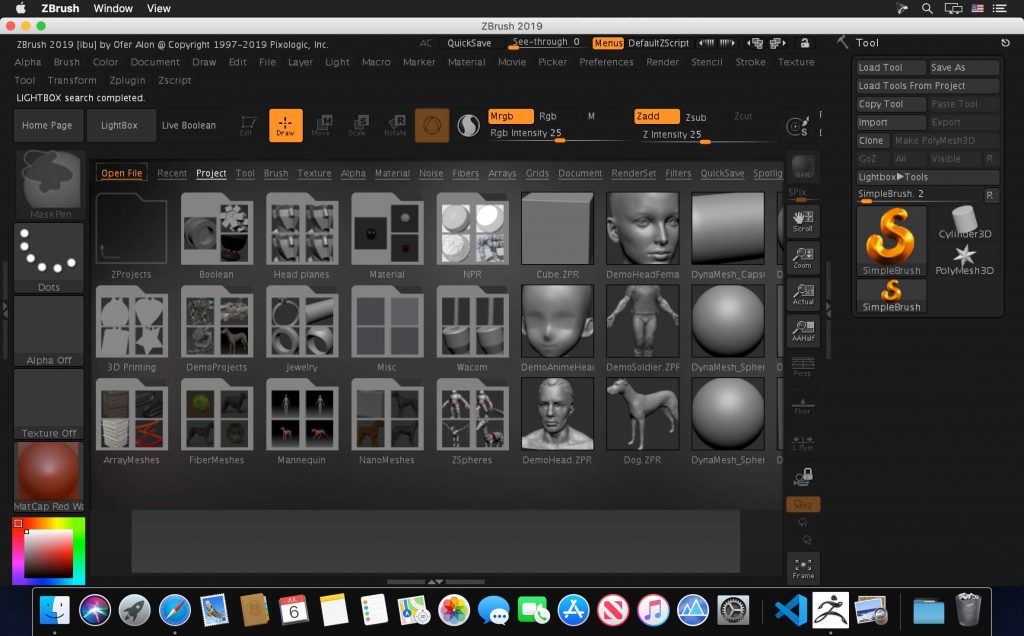1024x636 pixels.
Task: Click the Zoom canvas icon
Action: click(803, 258)
